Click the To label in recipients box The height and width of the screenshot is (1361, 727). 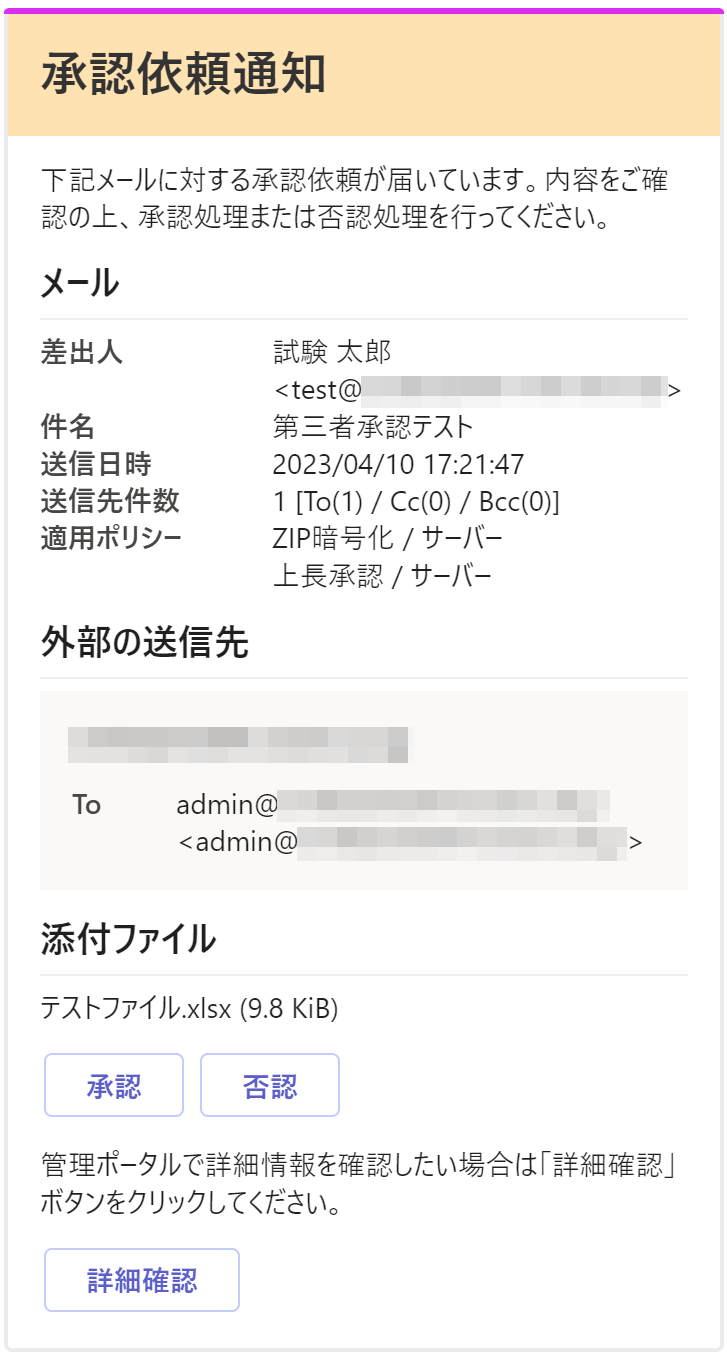[x=87, y=805]
